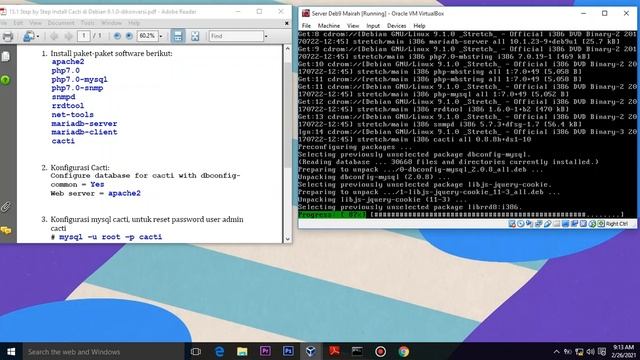Click the 'apache2' package name in PDF
This screenshot has width=640, height=360.
click(x=68, y=62)
